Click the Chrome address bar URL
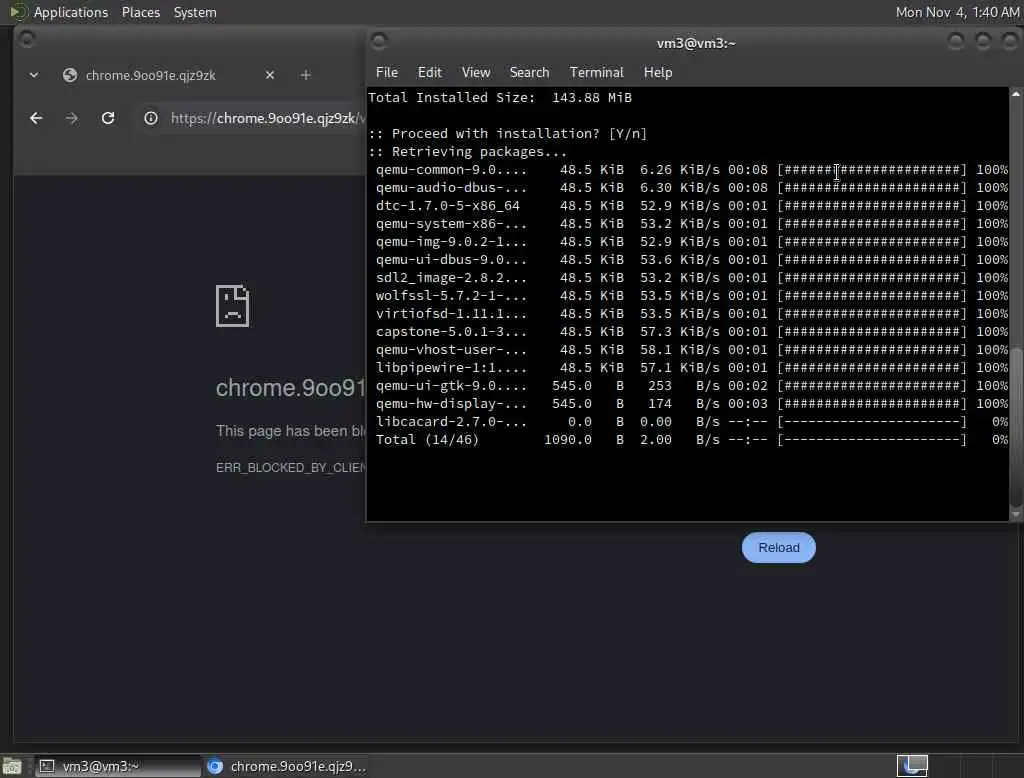 (268, 118)
